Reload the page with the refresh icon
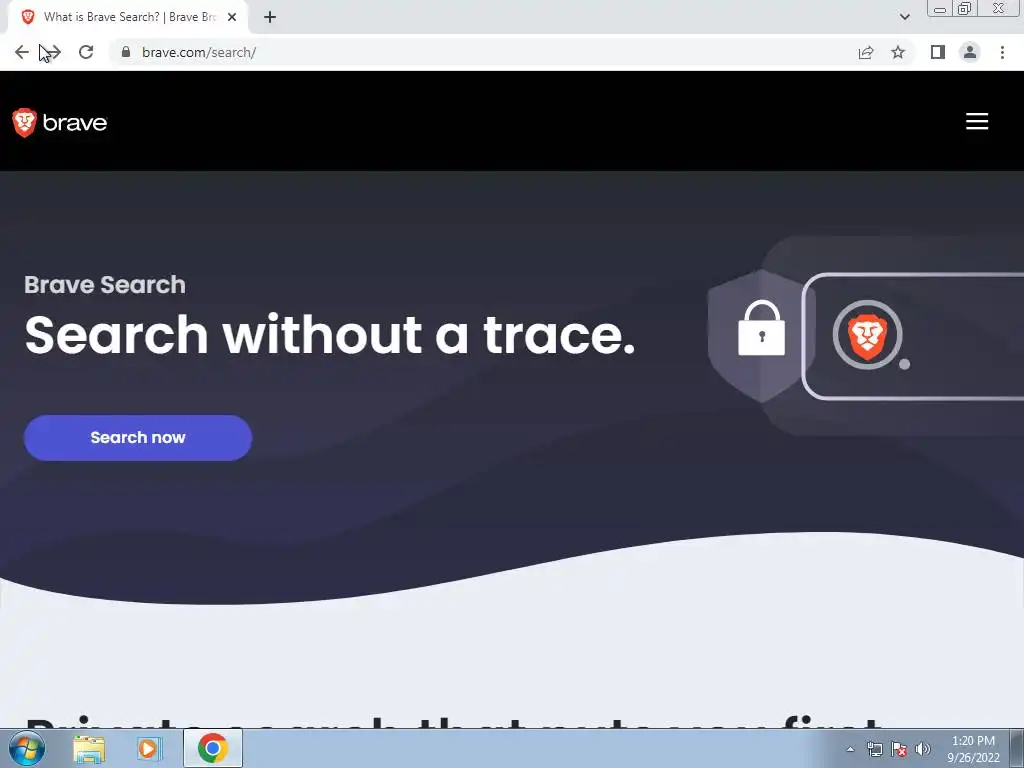 pos(86,52)
